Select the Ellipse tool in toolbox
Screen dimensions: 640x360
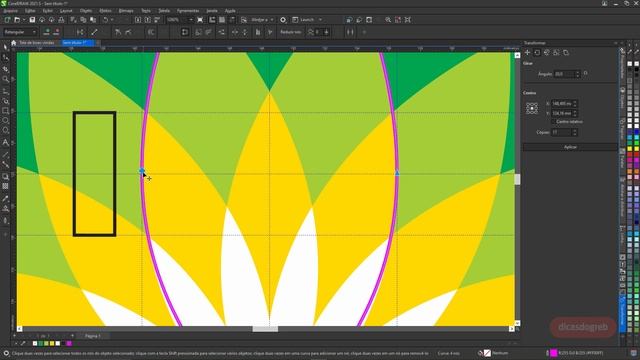point(5,121)
